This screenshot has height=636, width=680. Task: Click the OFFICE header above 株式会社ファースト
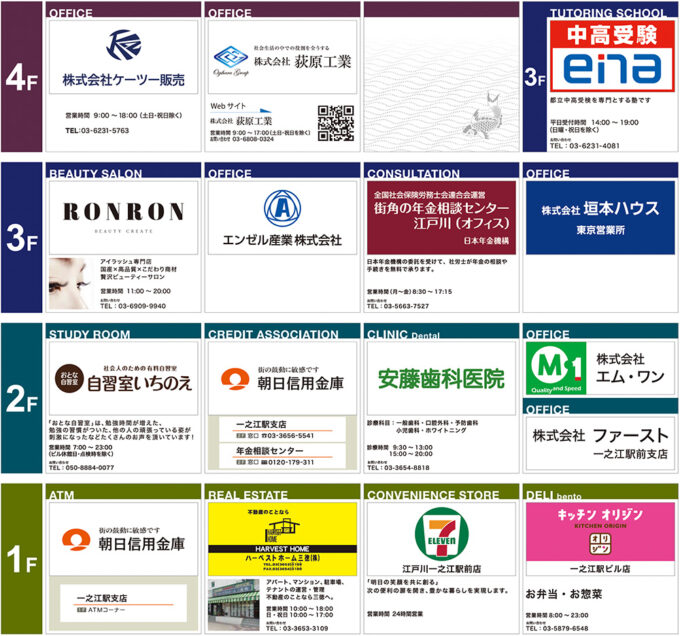(x=548, y=409)
